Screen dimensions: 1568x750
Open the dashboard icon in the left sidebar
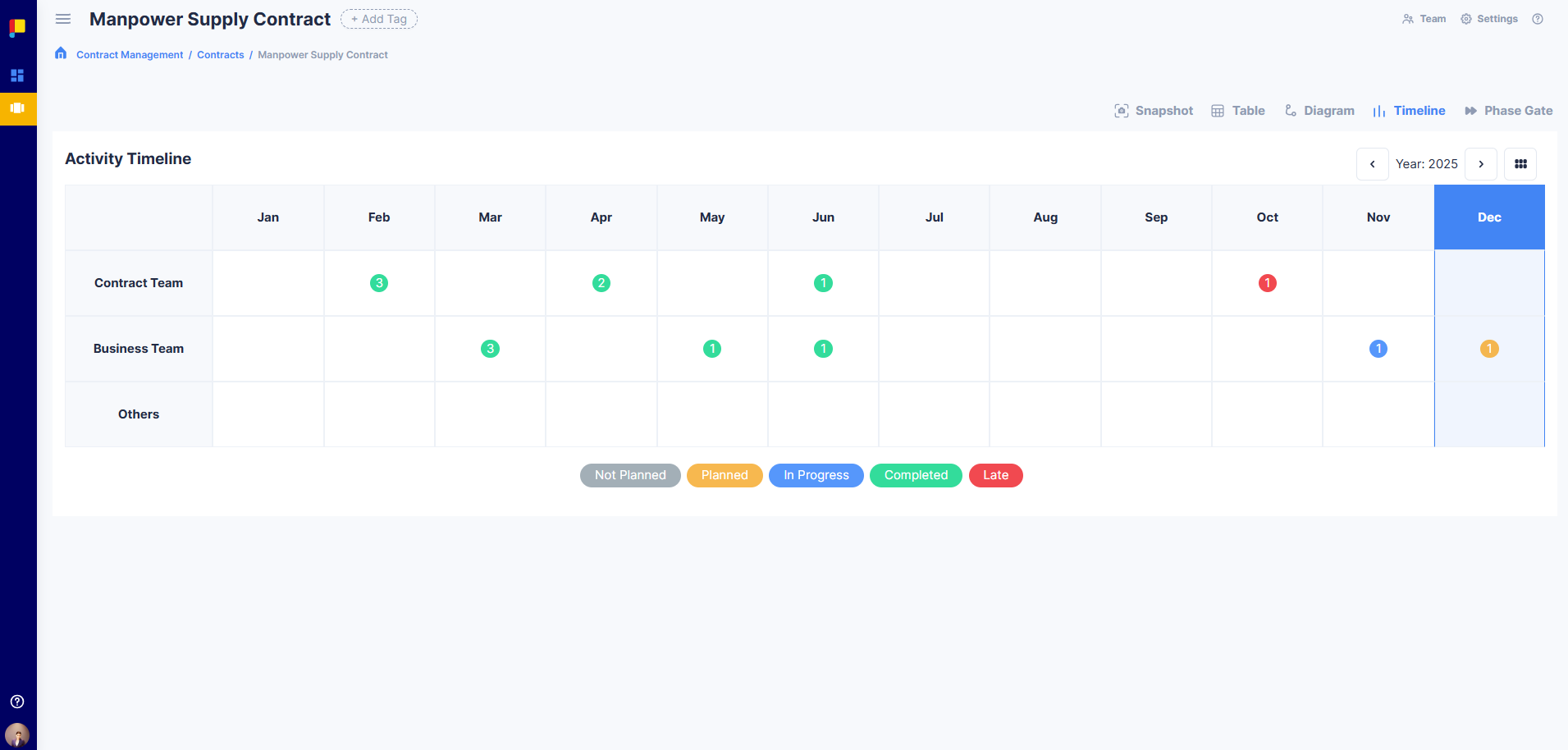(x=18, y=75)
